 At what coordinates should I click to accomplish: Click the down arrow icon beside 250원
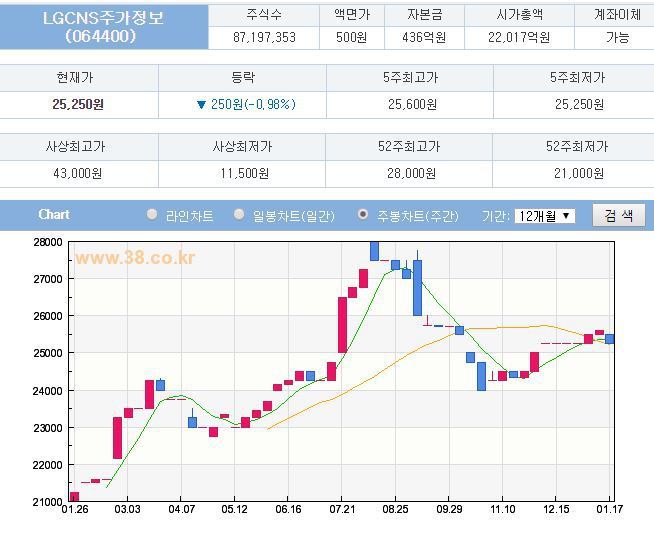pyautogui.click(x=201, y=105)
